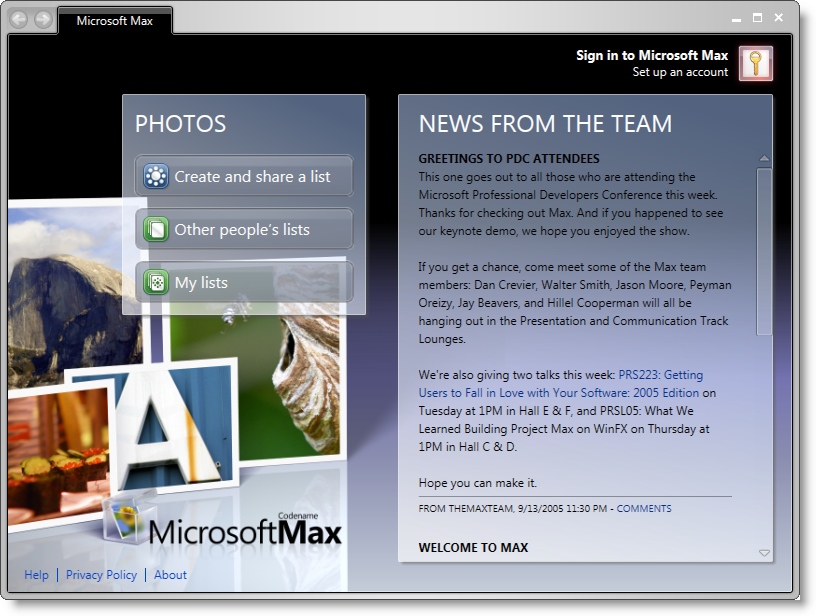The image size is (816, 616).
Task: Open Create and share a list
Action: [x=252, y=177]
